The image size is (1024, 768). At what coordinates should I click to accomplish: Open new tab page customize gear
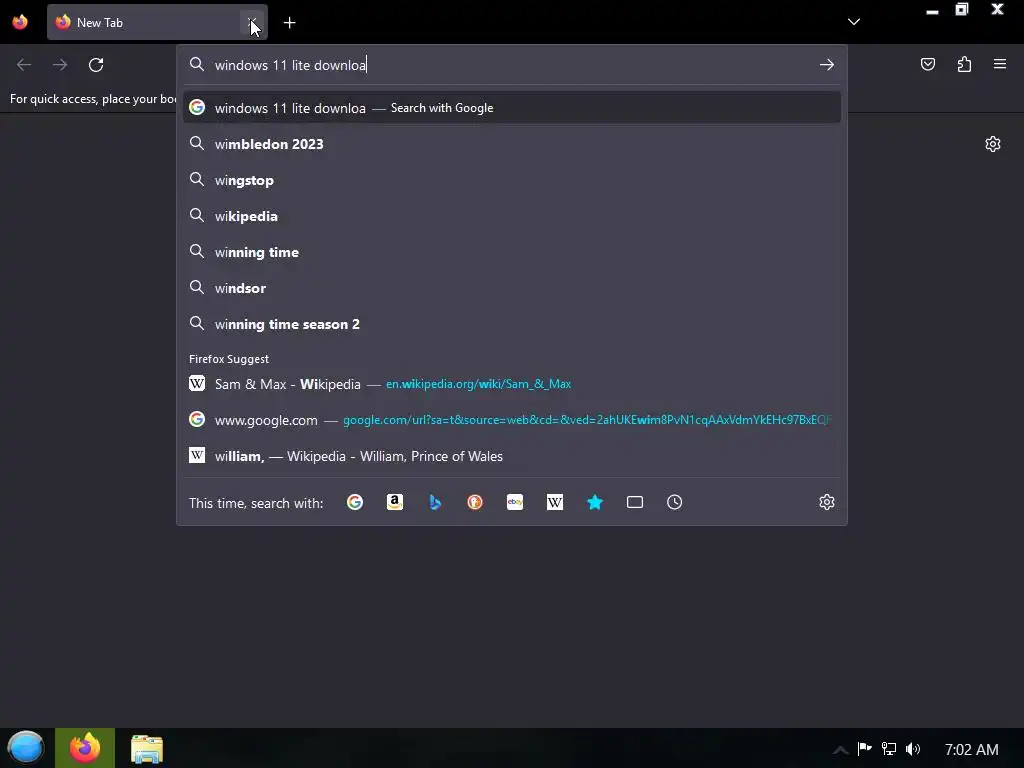point(993,144)
